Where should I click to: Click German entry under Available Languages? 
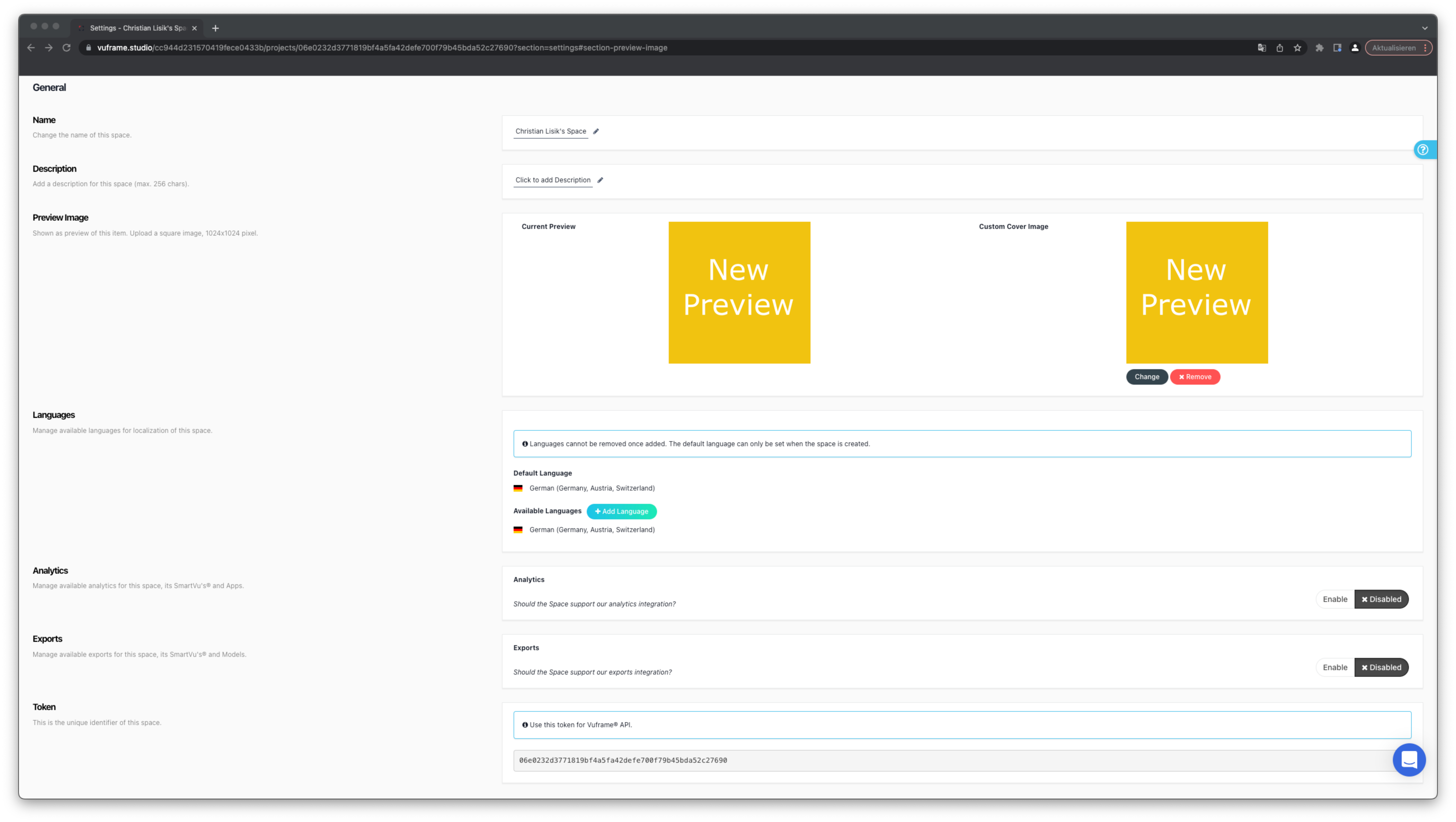pos(592,530)
